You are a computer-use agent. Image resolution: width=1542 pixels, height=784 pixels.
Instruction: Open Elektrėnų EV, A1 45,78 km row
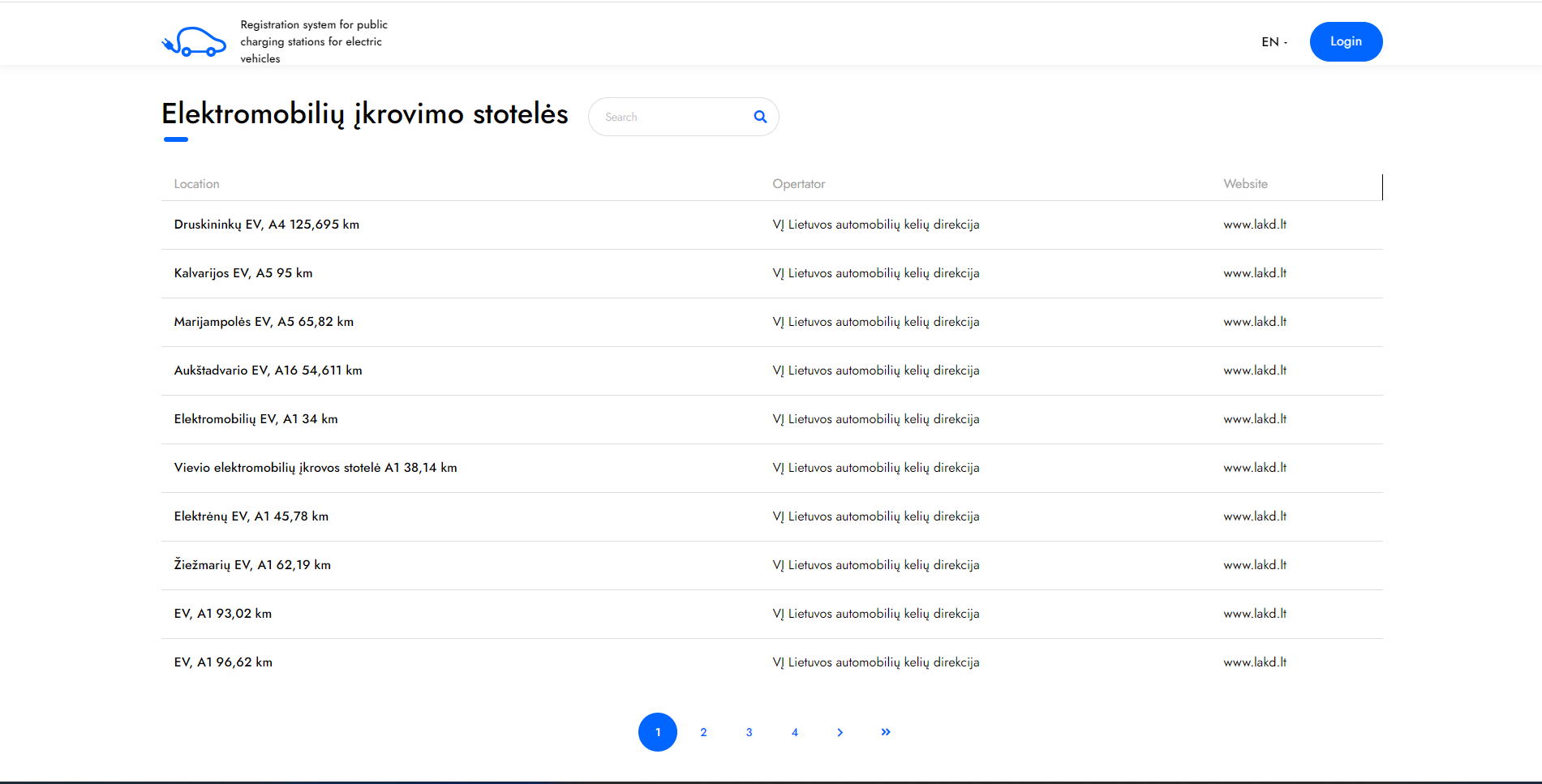772,516
